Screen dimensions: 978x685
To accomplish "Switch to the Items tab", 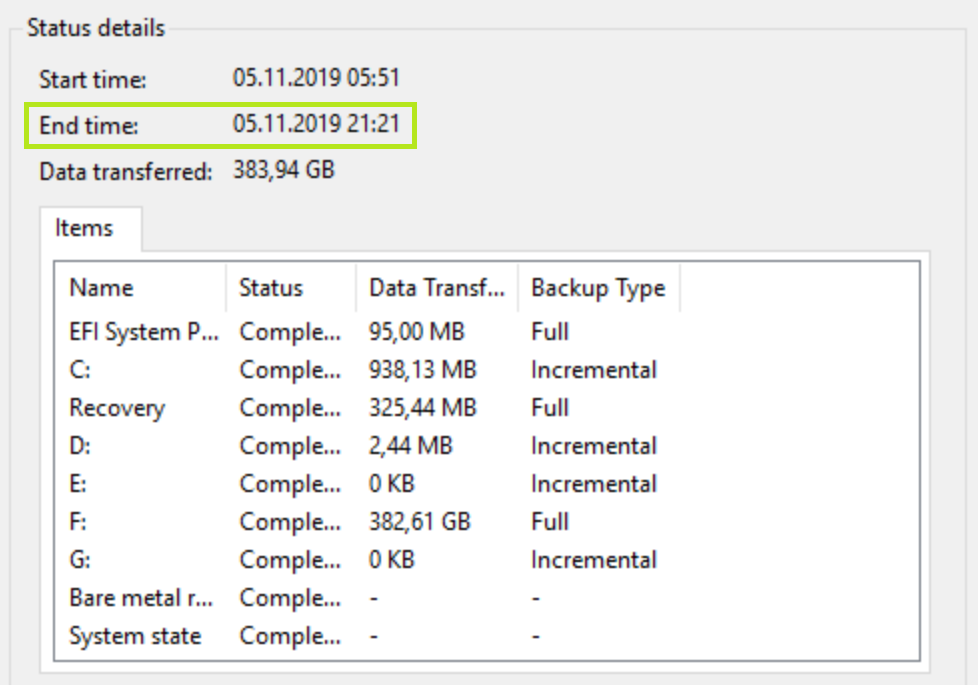I will click(84, 228).
